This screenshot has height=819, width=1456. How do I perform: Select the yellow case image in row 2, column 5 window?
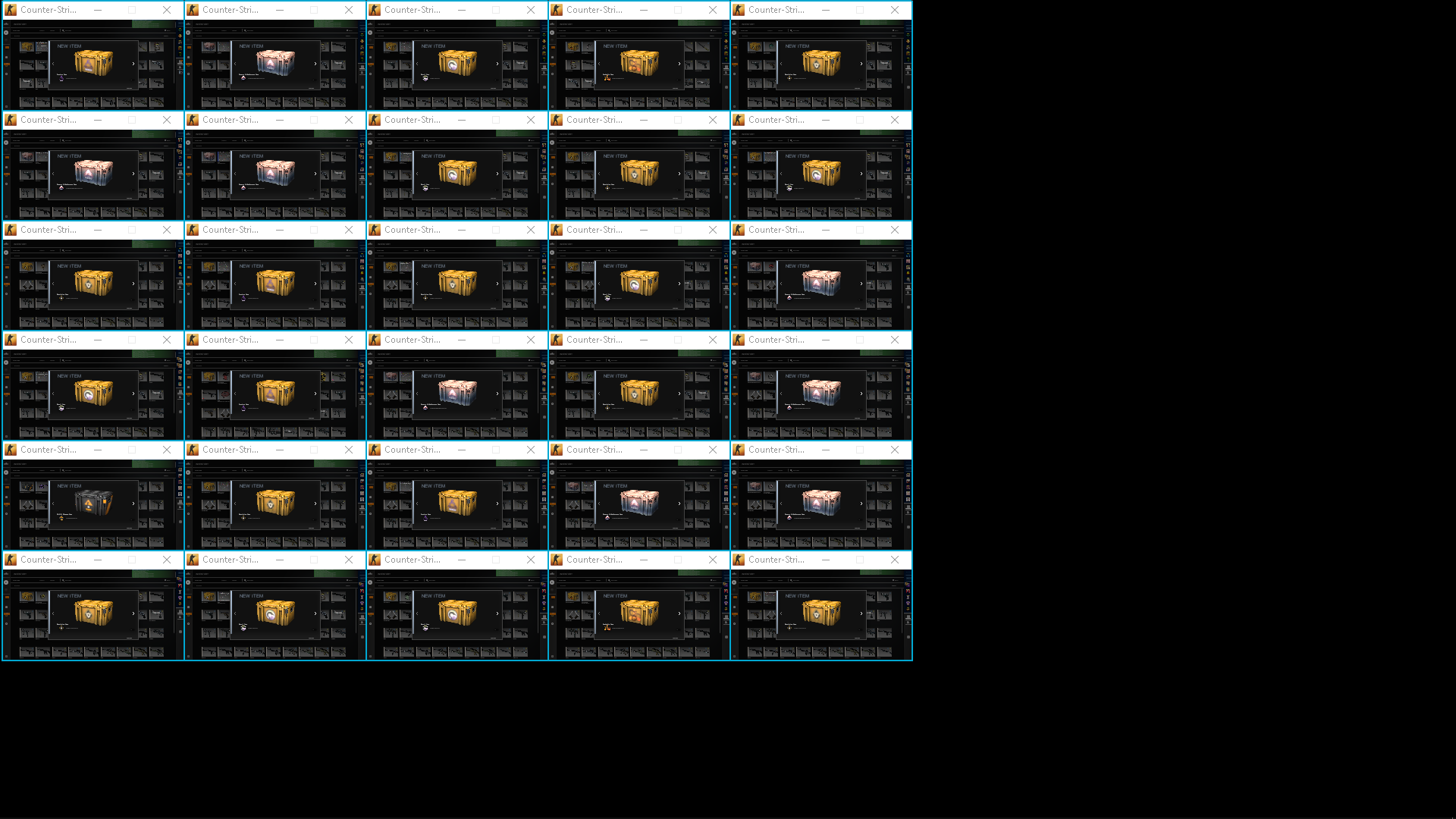pos(821,173)
